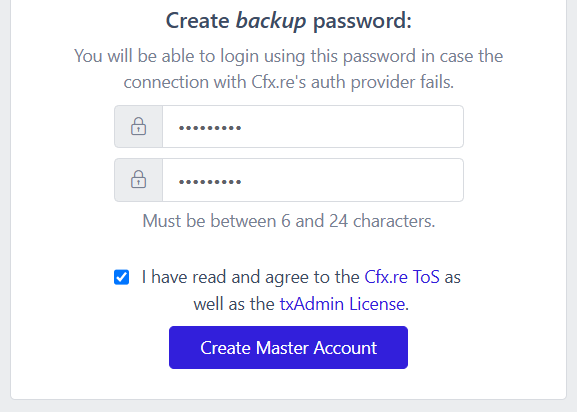Focus the first backup password input

(x=313, y=127)
